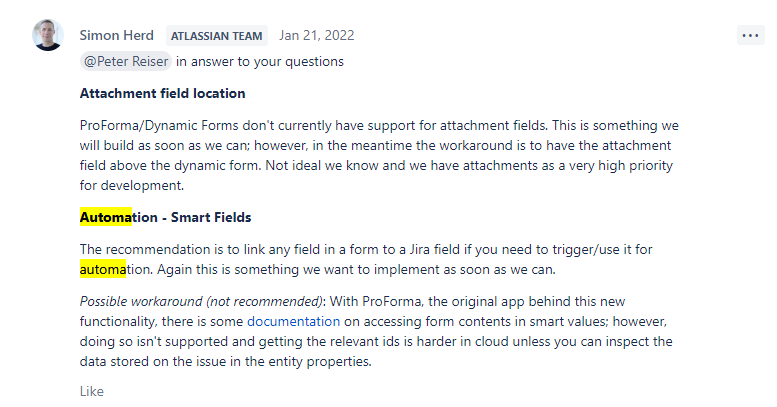The image size is (777, 407).
Task: Click the 'Attachment field location' heading
Action: tap(163, 94)
